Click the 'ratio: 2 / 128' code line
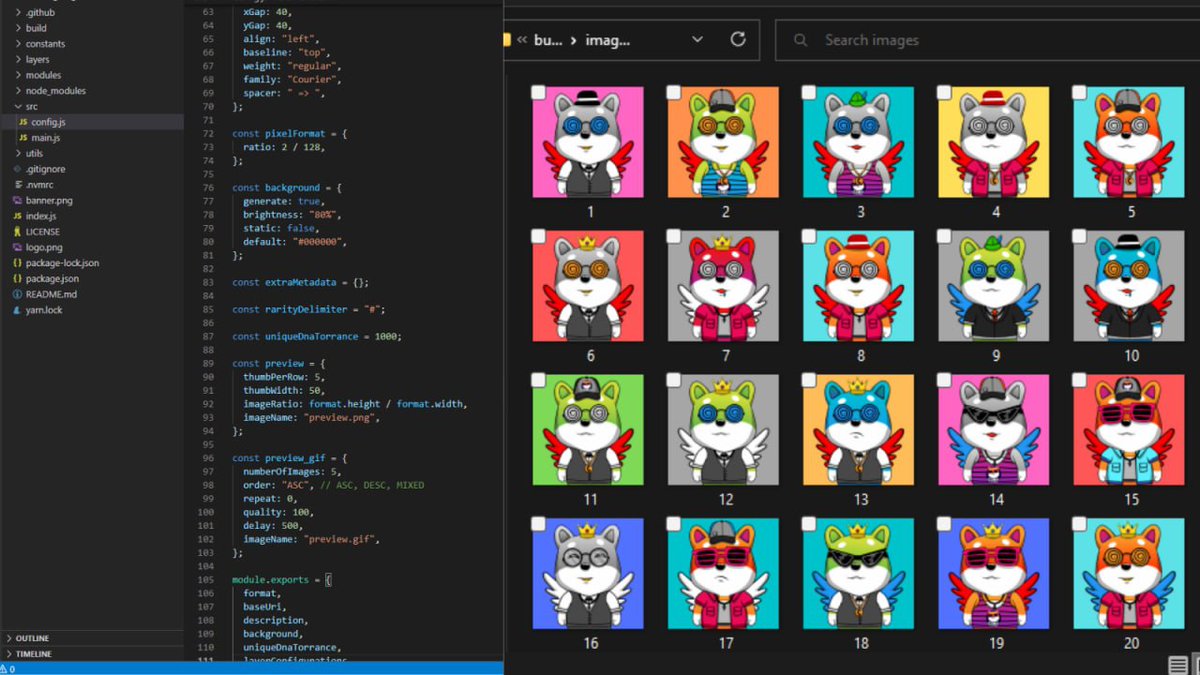Image resolution: width=1200 pixels, height=675 pixels. coord(285,147)
